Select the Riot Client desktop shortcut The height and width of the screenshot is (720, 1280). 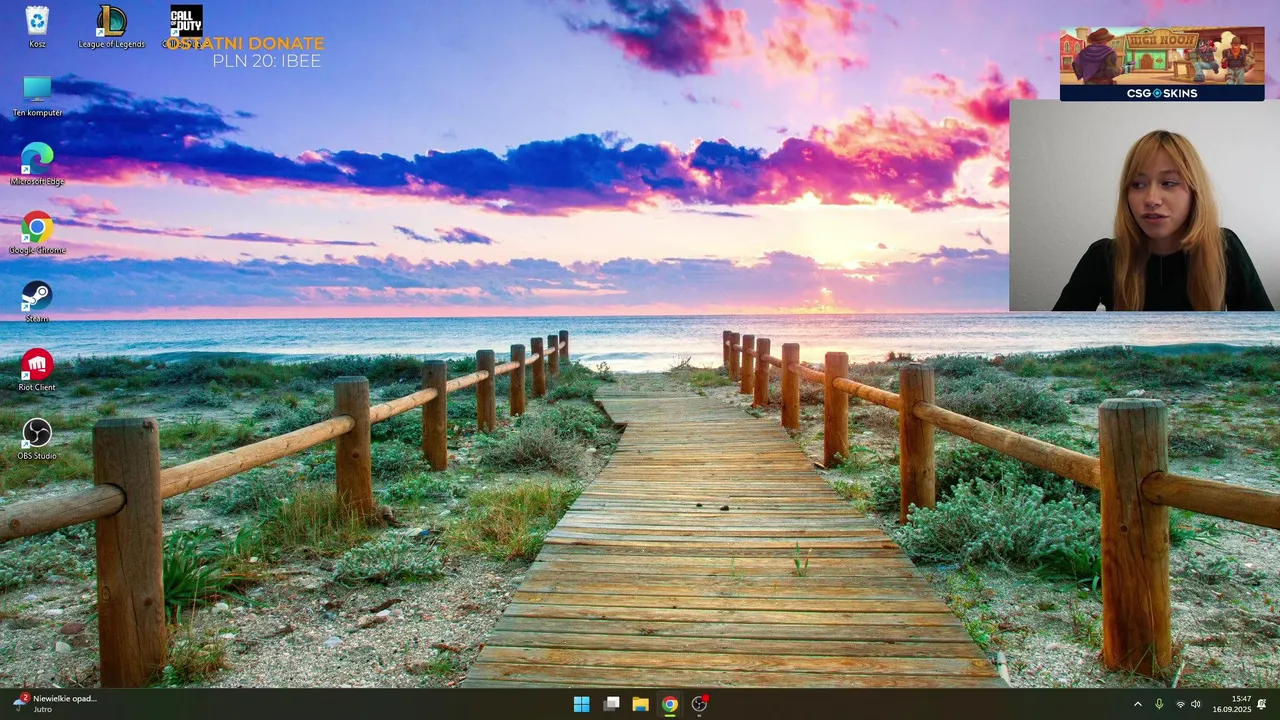tap(37, 370)
